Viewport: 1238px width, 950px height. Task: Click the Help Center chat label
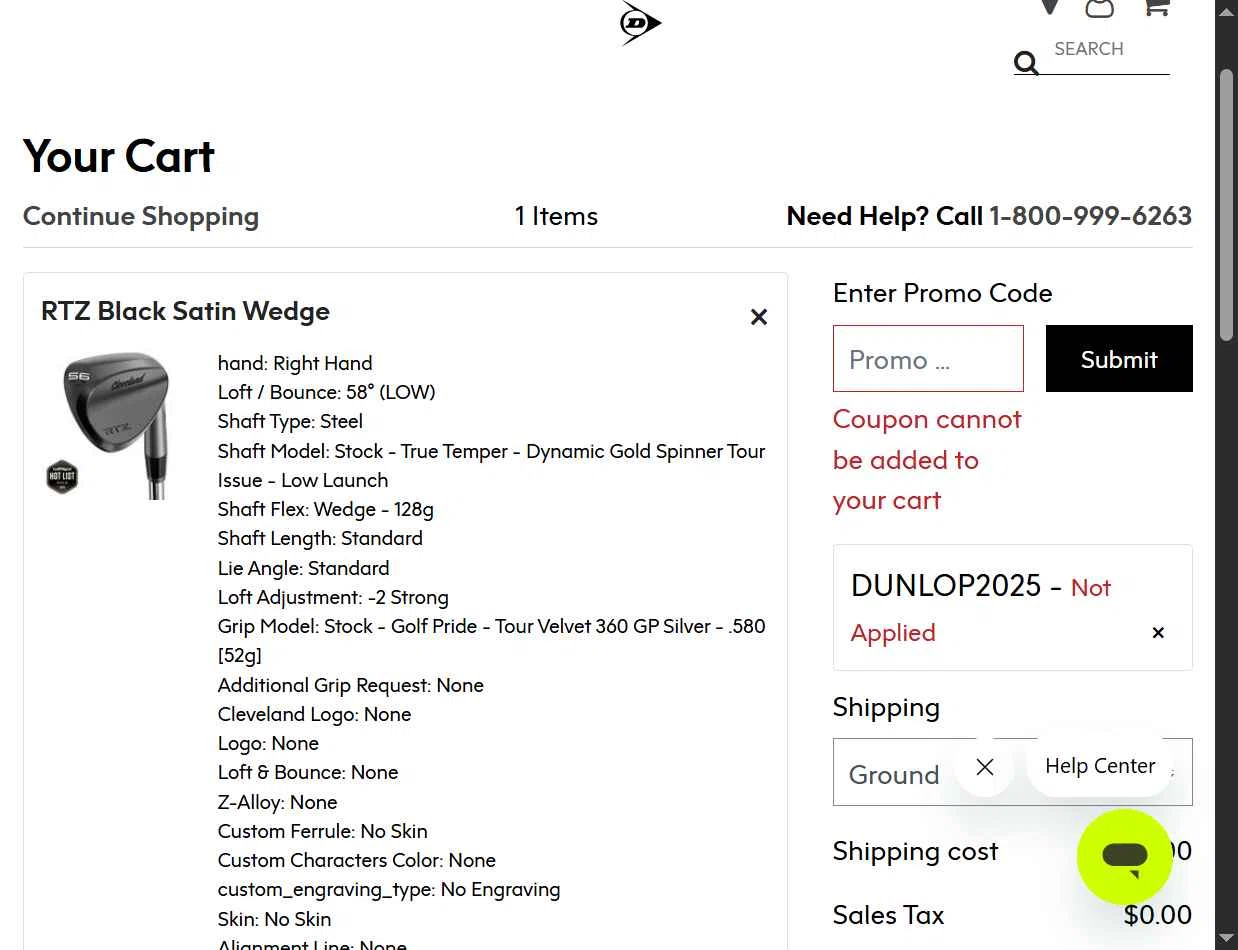coord(1100,766)
